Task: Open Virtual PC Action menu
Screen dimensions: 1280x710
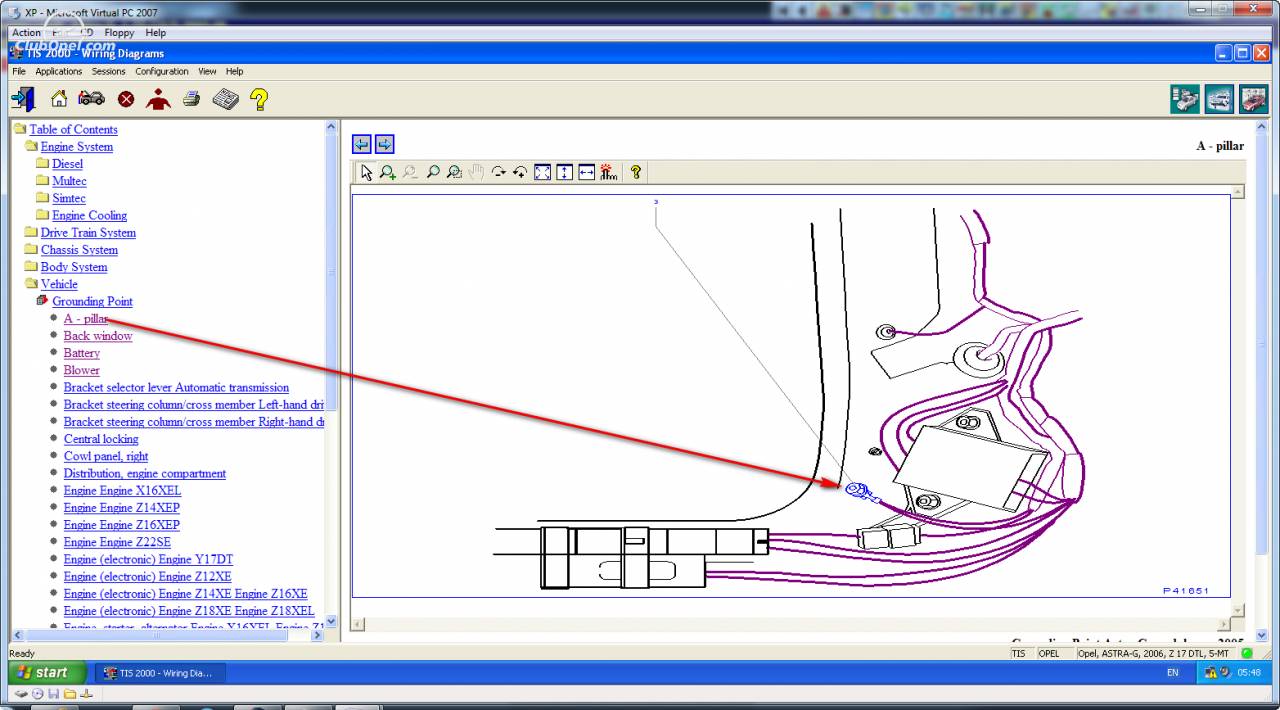Action: [x=26, y=32]
